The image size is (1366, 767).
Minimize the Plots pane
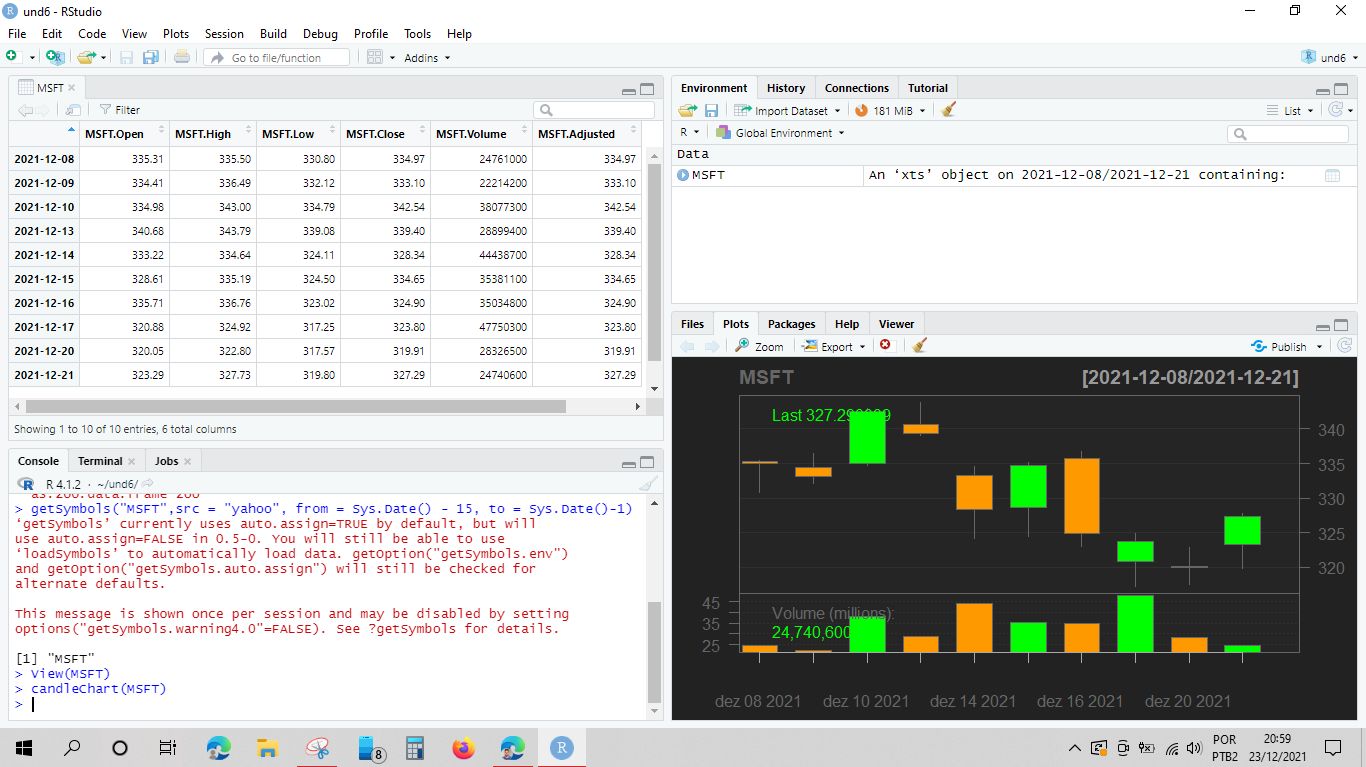tap(1323, 326)
